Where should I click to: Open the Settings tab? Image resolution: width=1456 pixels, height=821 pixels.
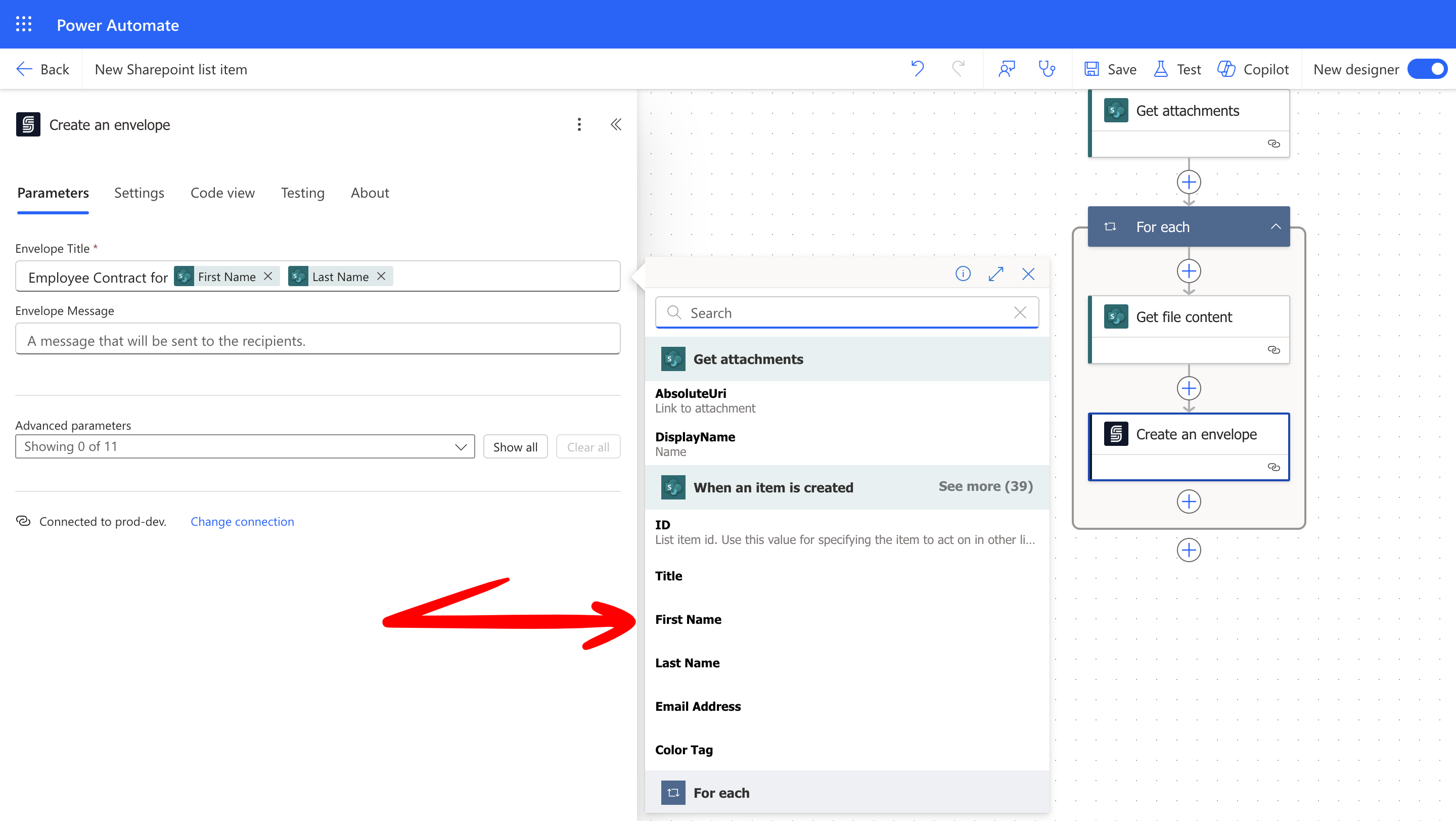[x=139, y=193]
